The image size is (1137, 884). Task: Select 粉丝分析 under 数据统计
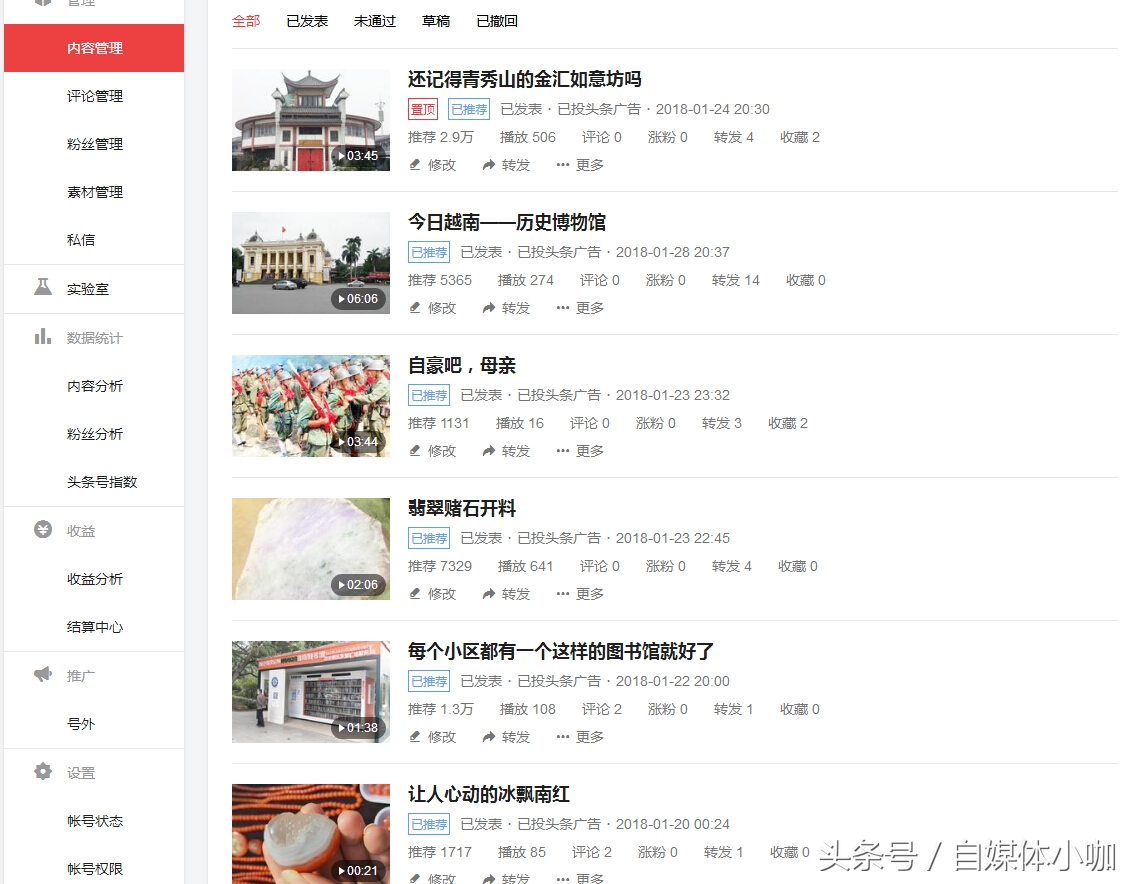click(x=93, y=433)
